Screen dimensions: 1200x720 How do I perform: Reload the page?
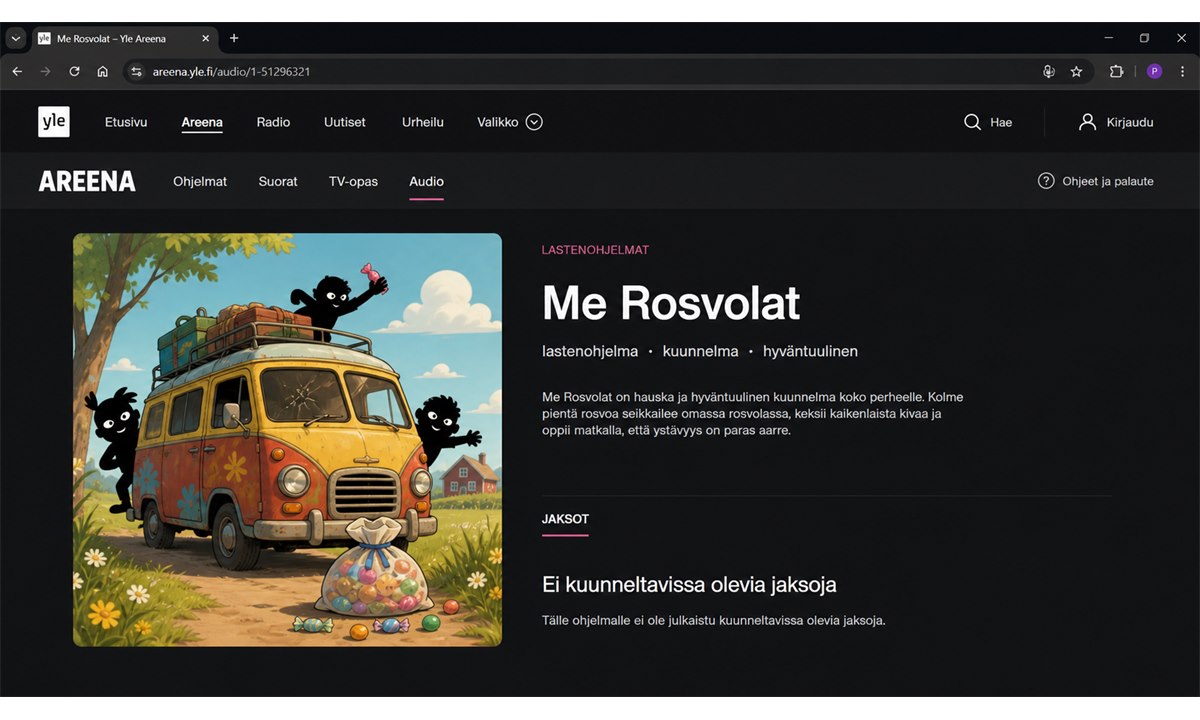click(74, 72)
